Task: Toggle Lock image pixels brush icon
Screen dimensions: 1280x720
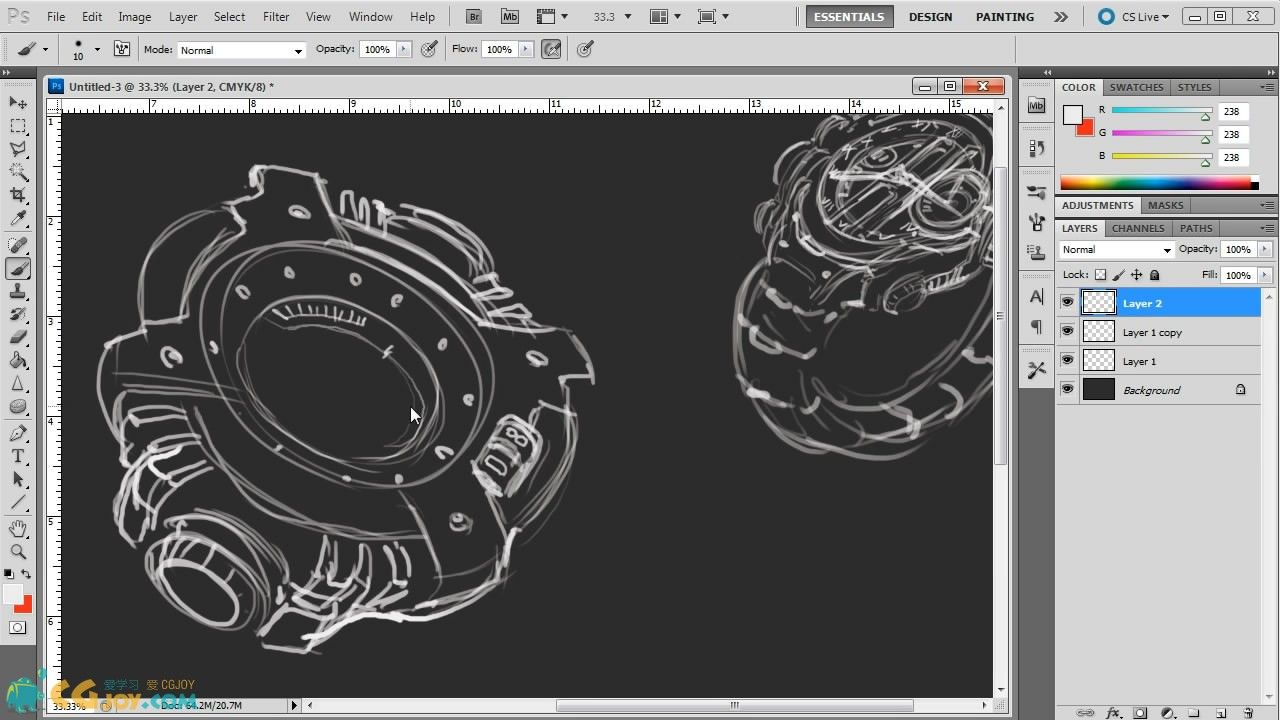Action: point(1118,275)
